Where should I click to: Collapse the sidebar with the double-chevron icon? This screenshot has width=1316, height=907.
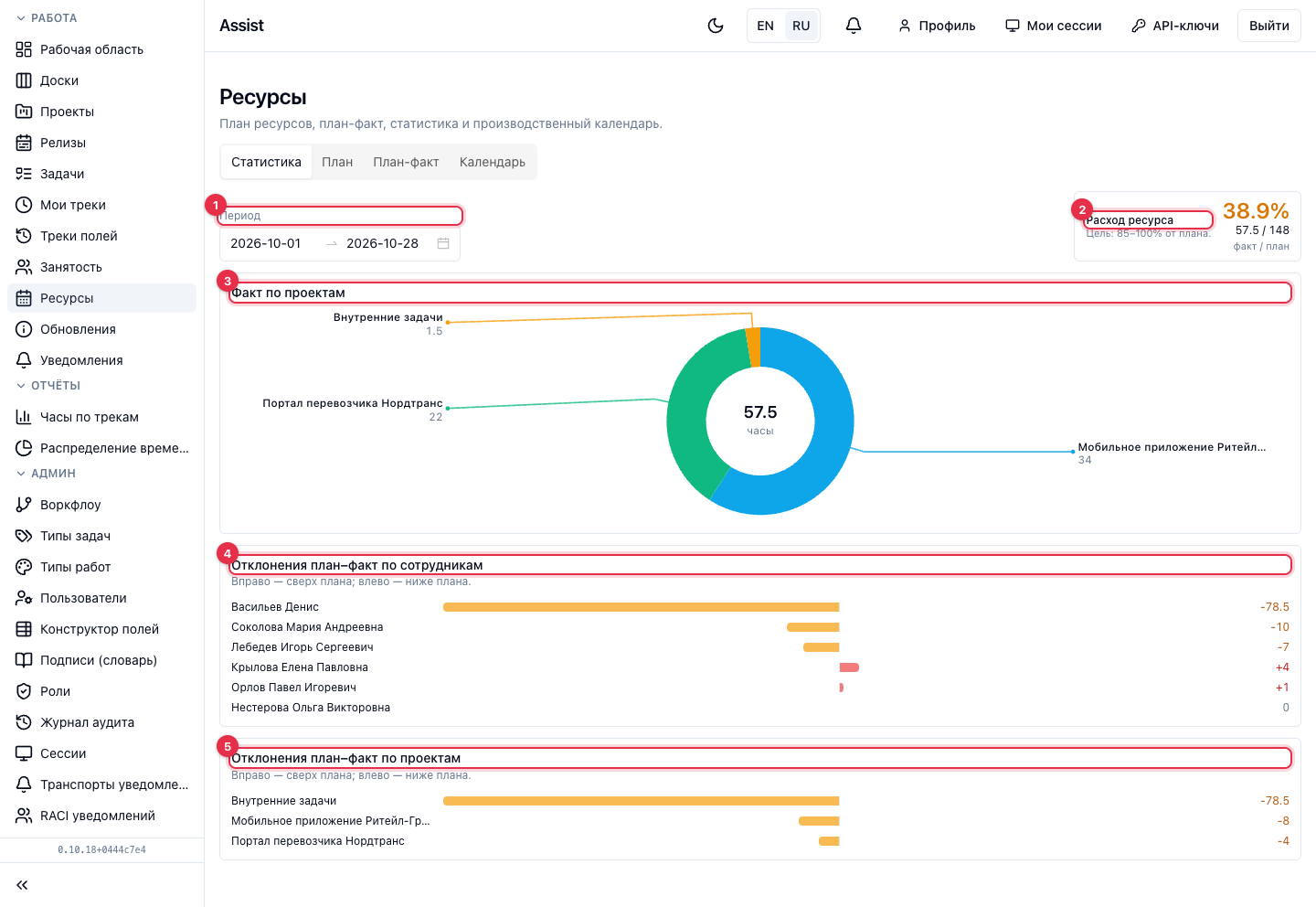(22, 885)
